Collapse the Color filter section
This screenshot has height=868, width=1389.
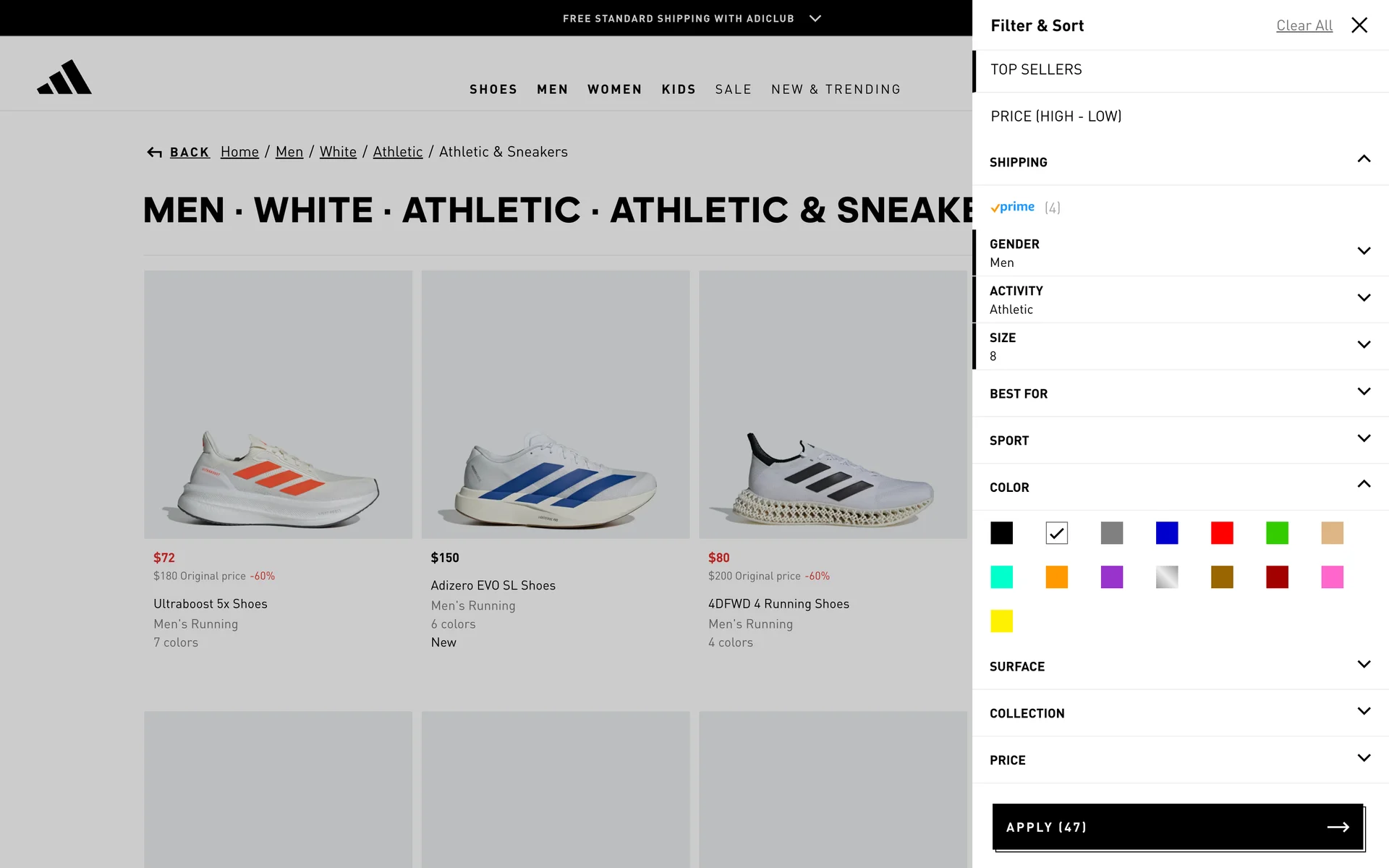(x=1364, y=485)
